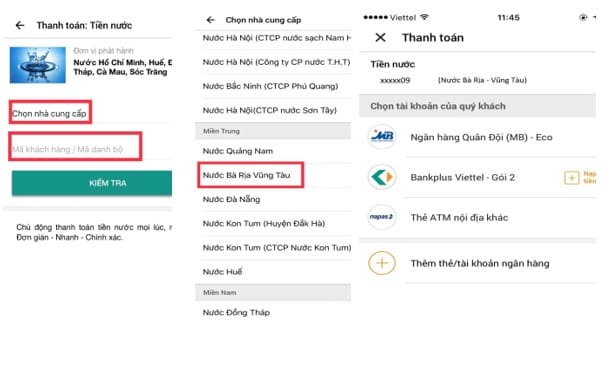Open the Chọn nhà cung cấp selector

pos(50,113)
